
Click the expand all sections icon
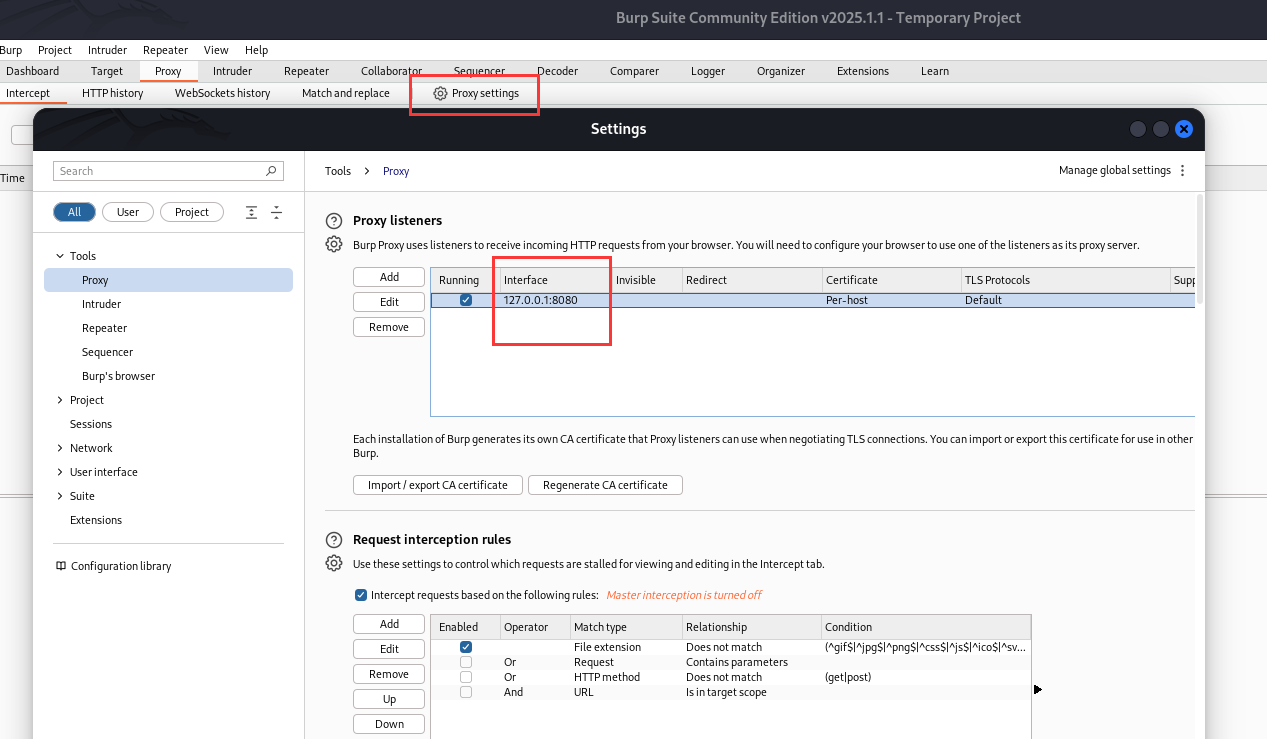[x=251, y=212]
